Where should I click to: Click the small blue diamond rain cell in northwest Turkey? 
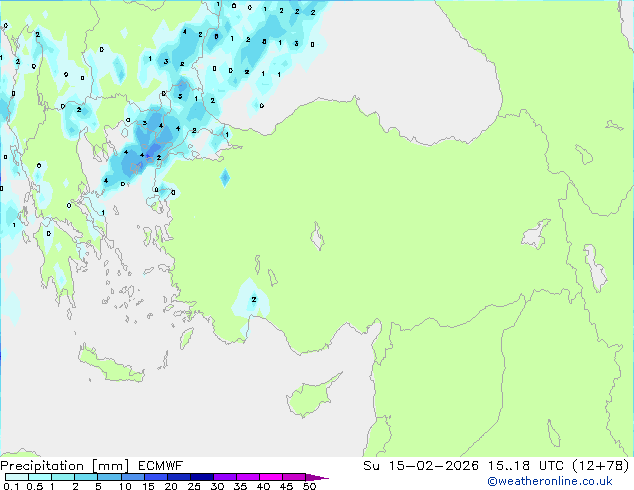(225, 178)
